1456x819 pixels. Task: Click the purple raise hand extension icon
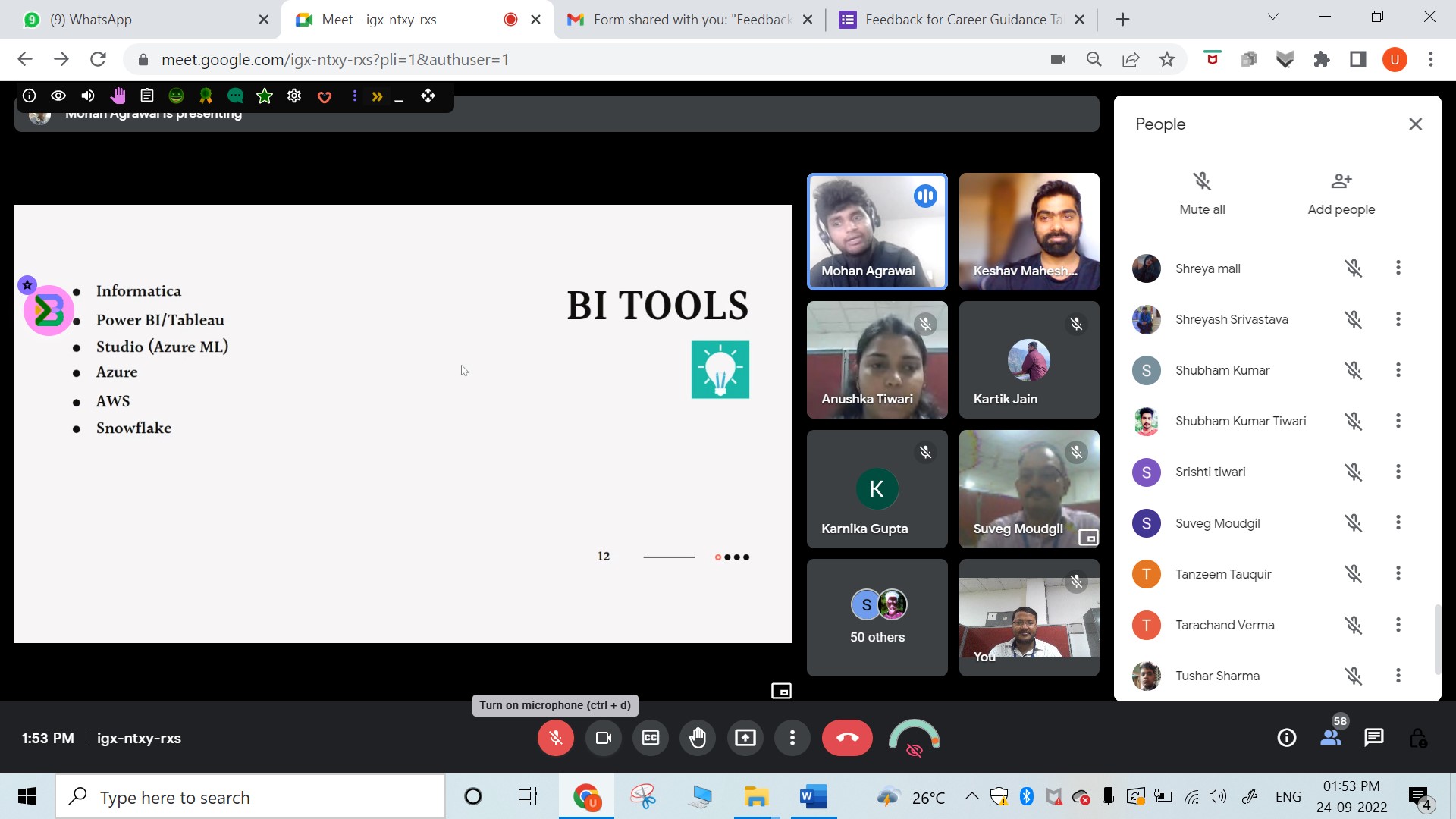coord(117,96)
